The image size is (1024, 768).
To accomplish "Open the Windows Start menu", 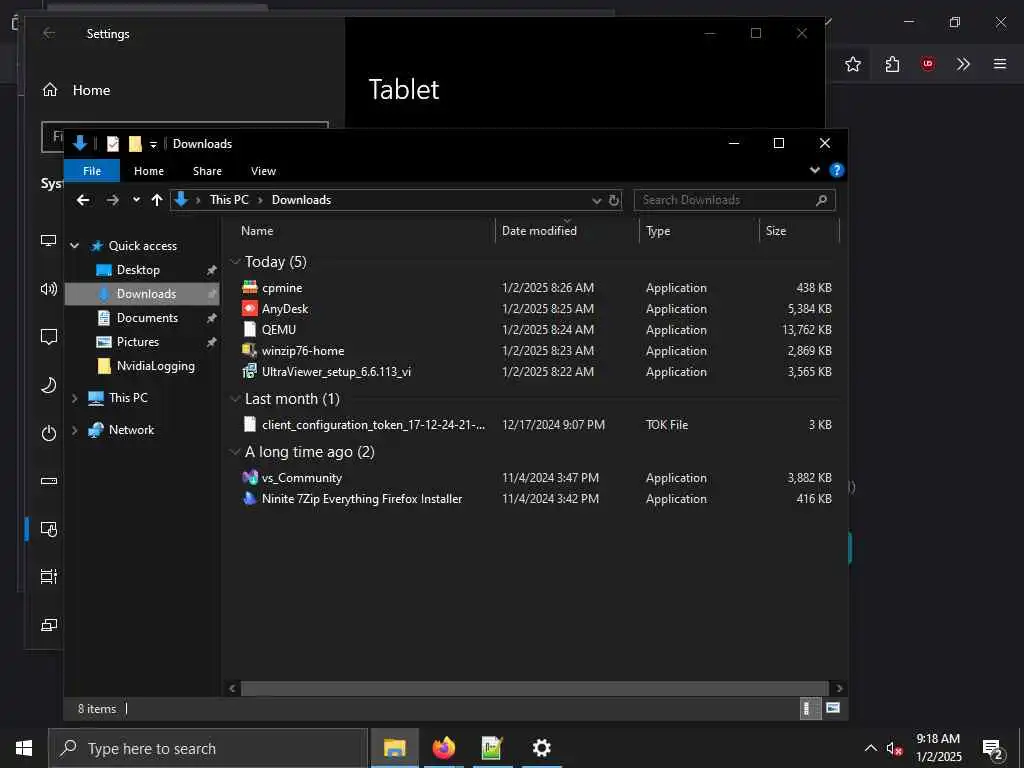I will click(x=24, y=748).
